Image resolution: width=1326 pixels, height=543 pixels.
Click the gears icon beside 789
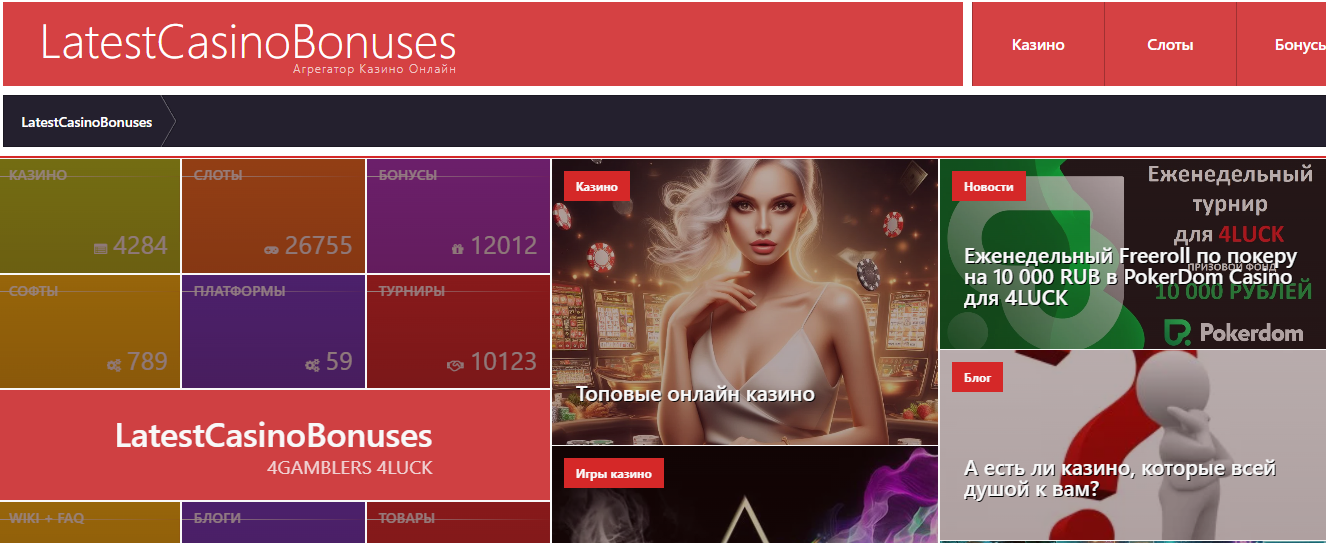[114, 365]
